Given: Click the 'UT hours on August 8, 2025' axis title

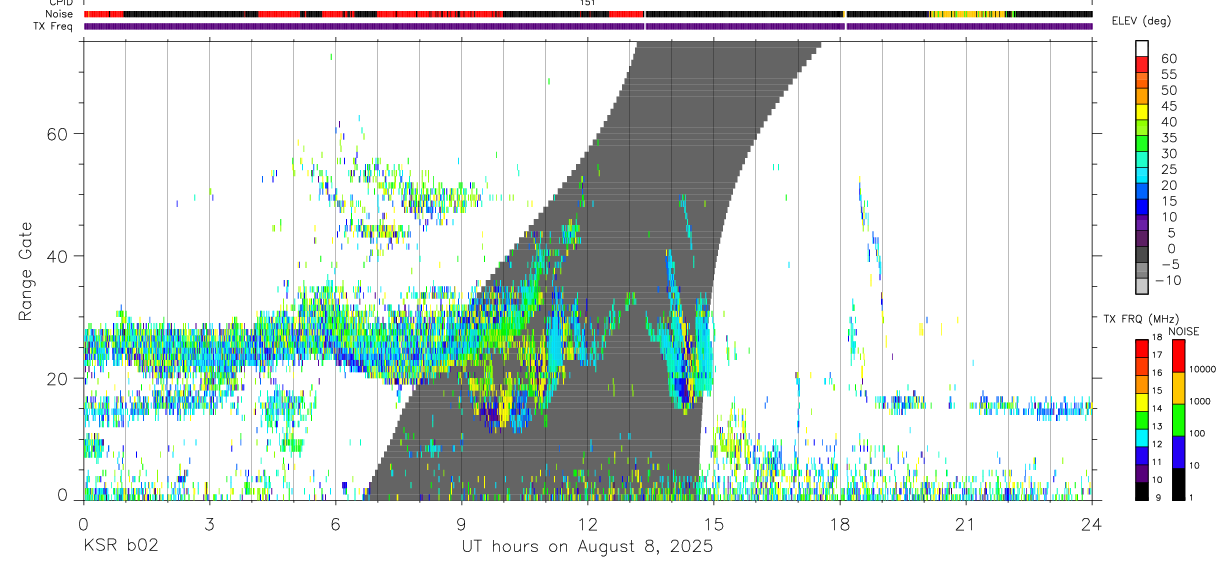Looking at the screenshot, I should [587, 547].
